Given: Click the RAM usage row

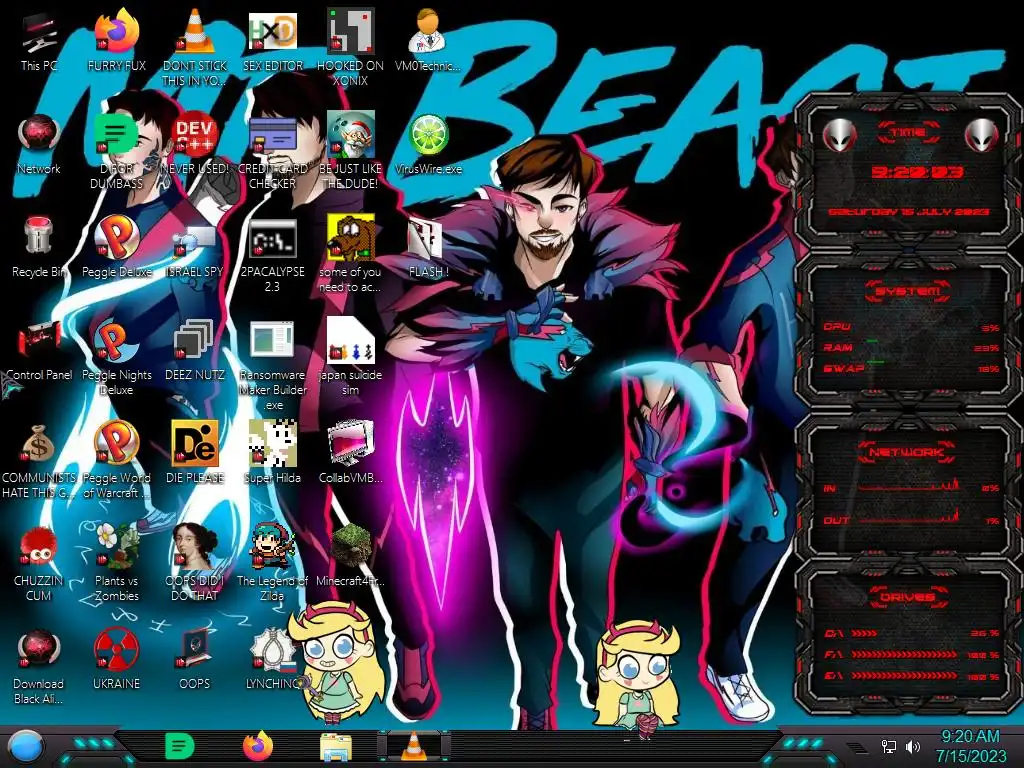Looking at the screenshot, I should pyautogui.click(x=912, y=347).
